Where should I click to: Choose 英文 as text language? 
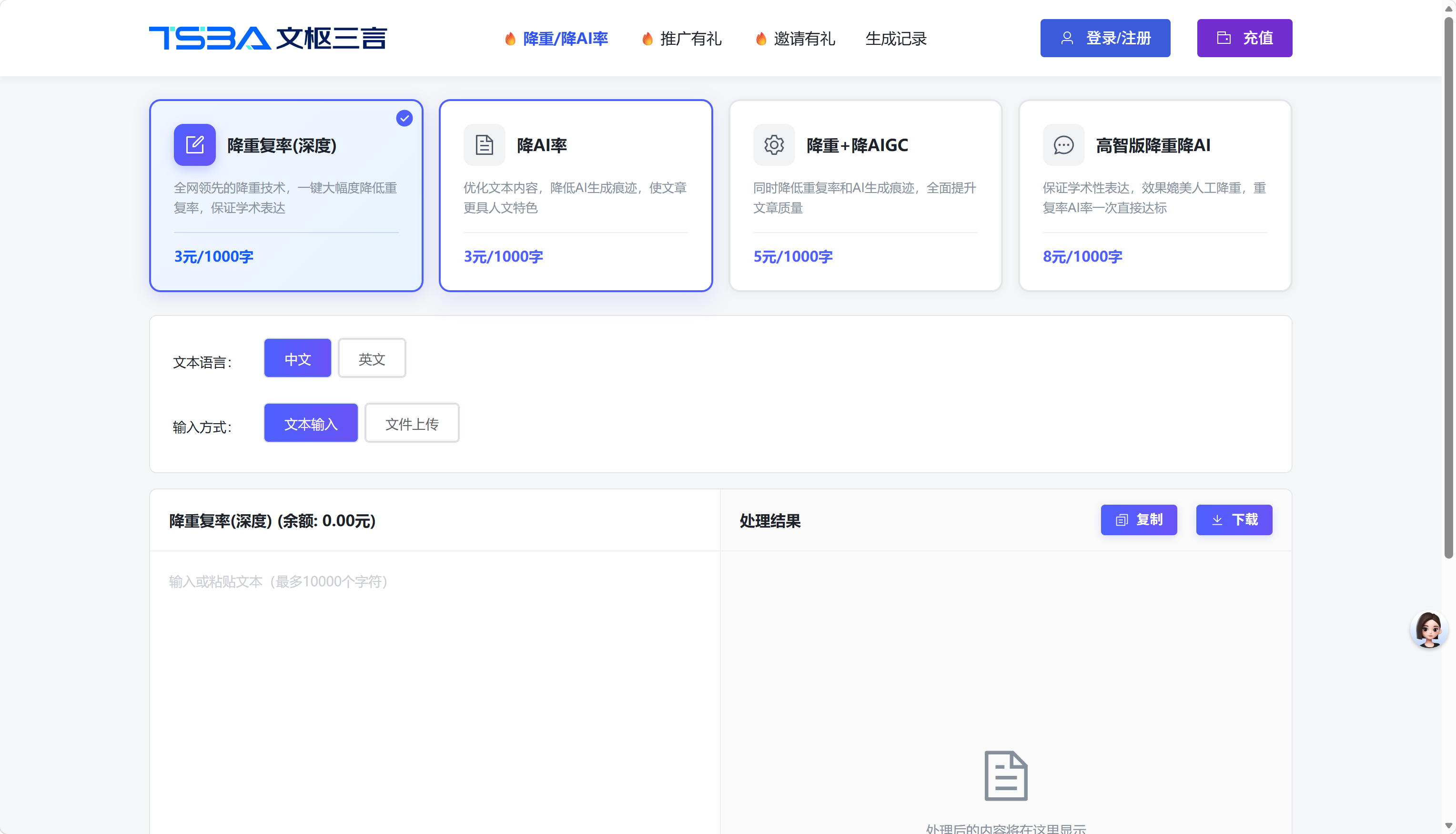(x=372, y=358)
